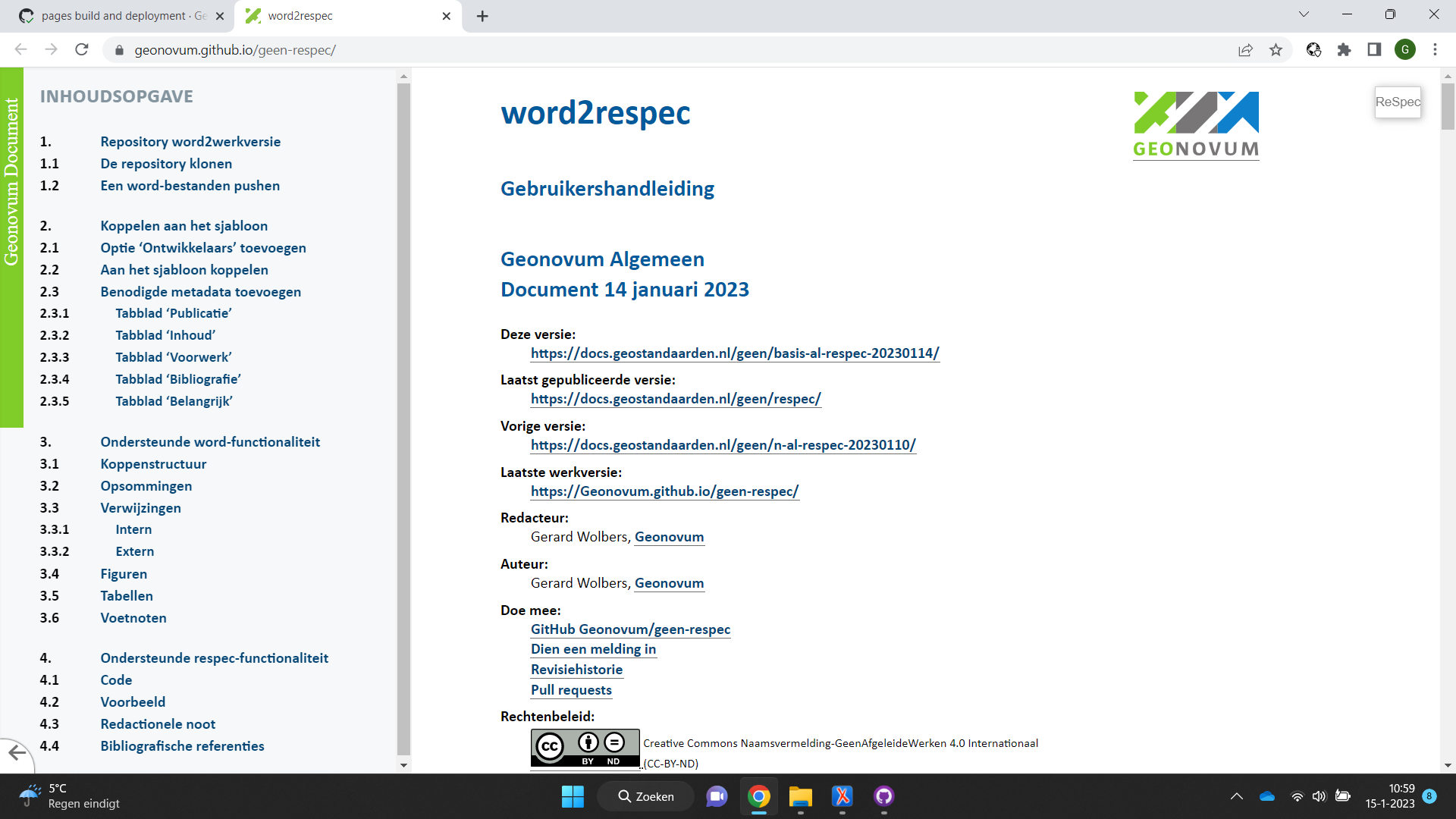Open Chrome's three-dot menu

(x=1435, y=50)
